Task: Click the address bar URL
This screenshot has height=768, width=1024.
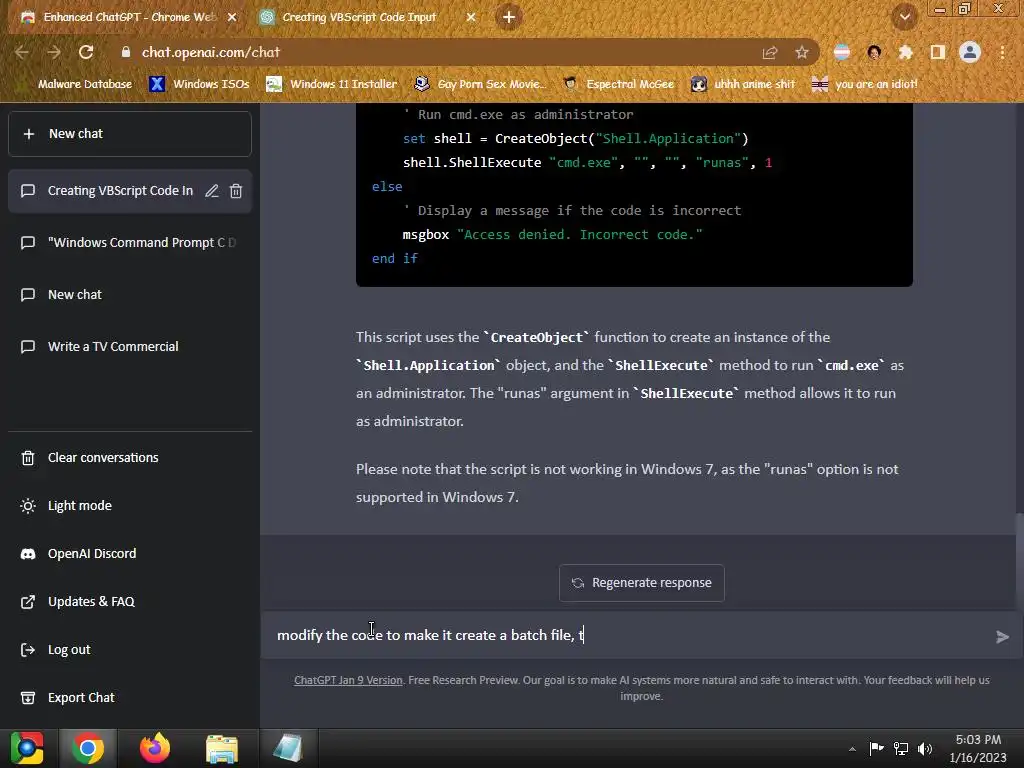Action: (x=211, y=52)
